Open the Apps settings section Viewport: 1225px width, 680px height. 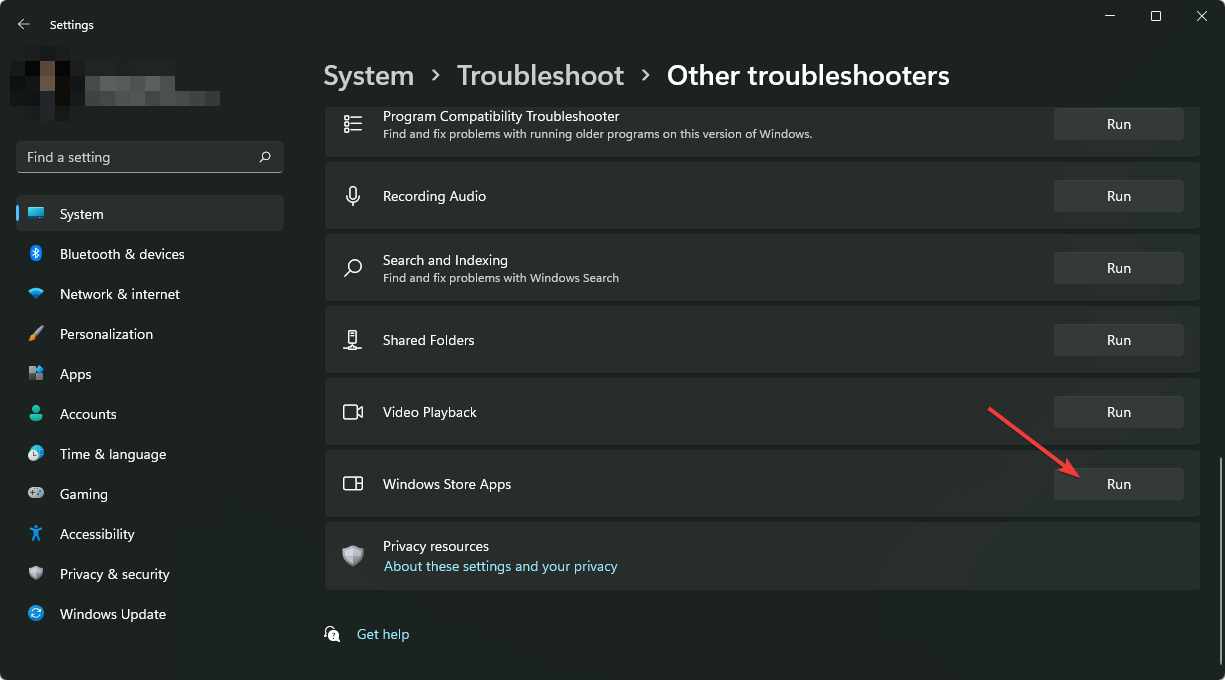(75, 374)
